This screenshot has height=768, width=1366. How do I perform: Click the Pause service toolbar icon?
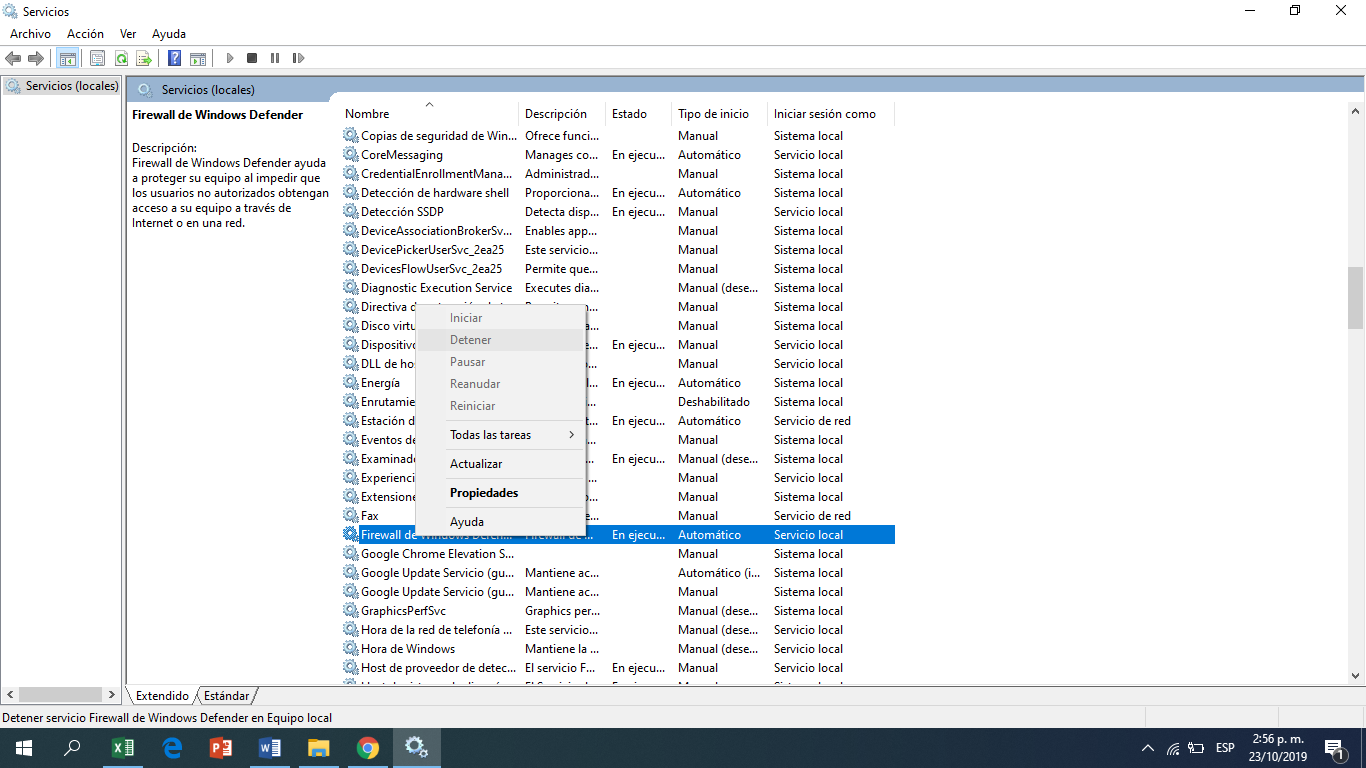[x=275, y=58]
